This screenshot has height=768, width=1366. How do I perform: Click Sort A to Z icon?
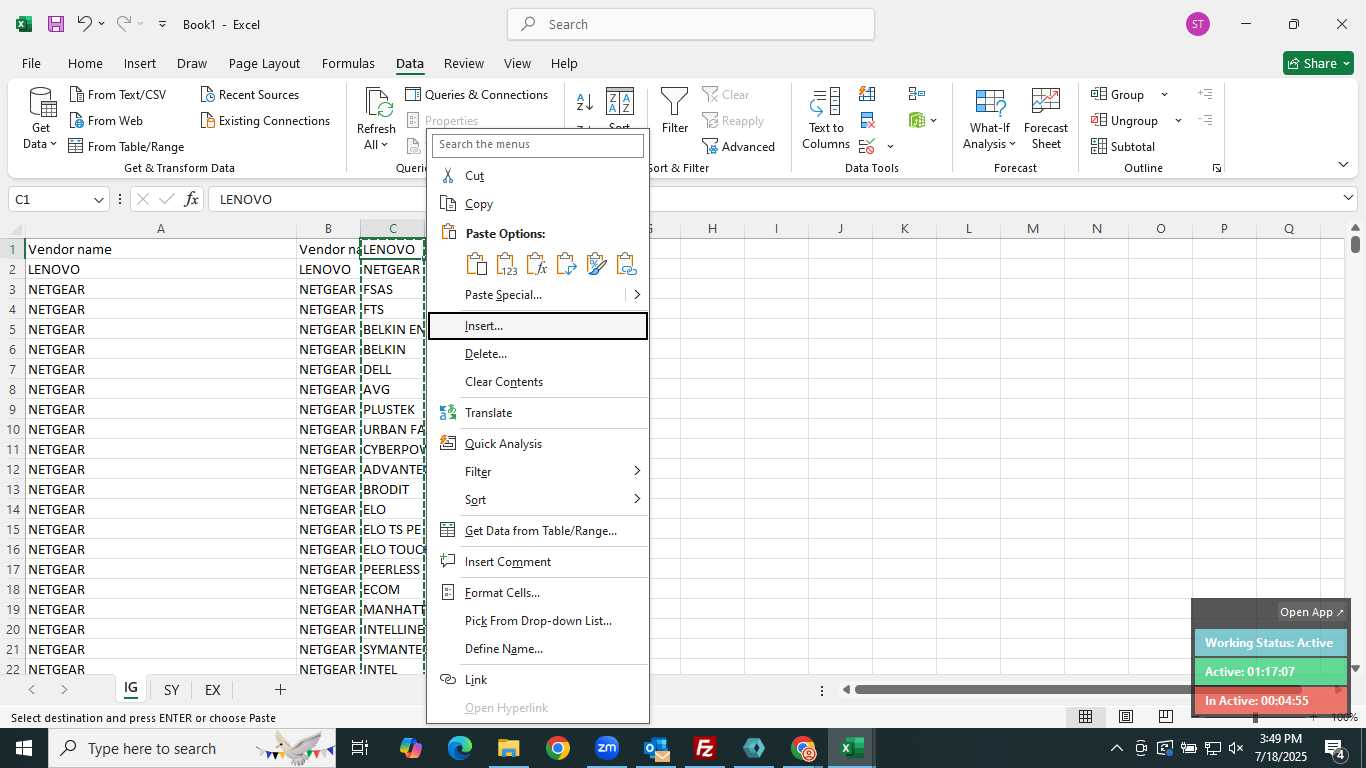click(x=585, y=101)
